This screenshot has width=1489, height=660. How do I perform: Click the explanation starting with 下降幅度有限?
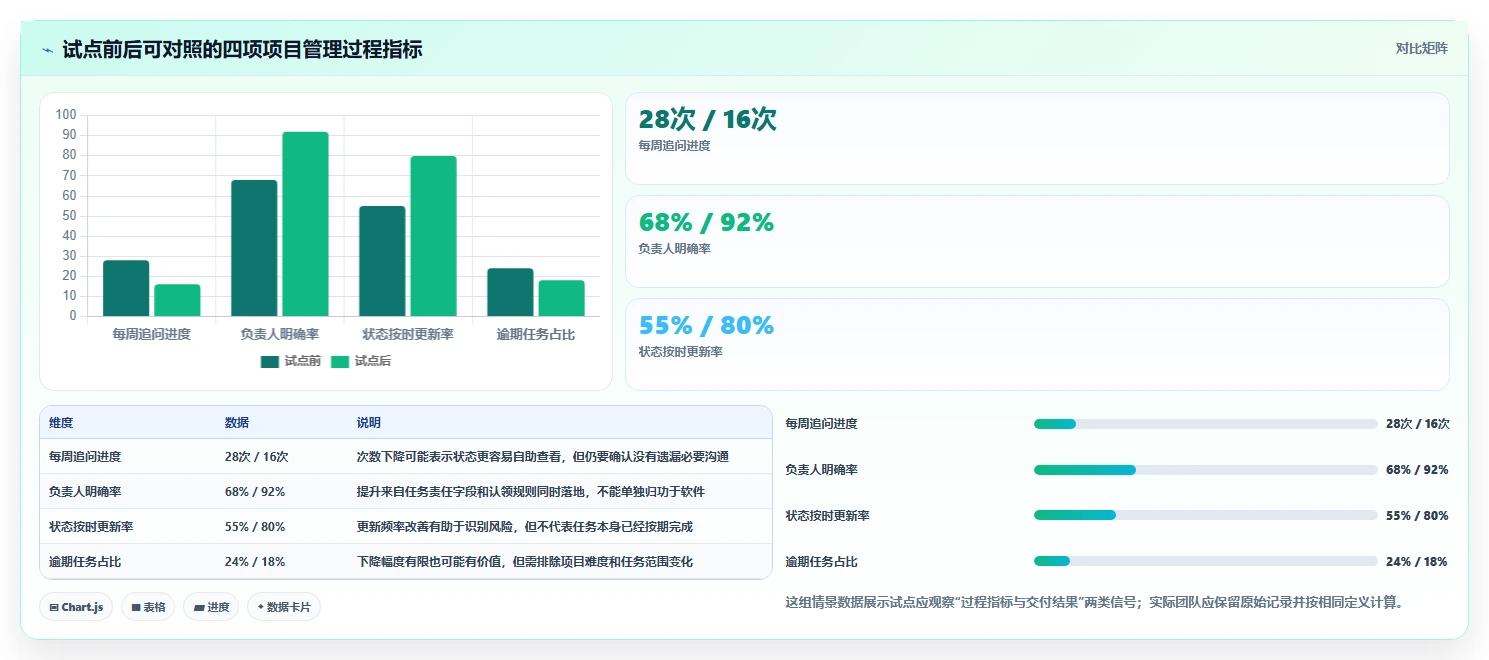525,561
